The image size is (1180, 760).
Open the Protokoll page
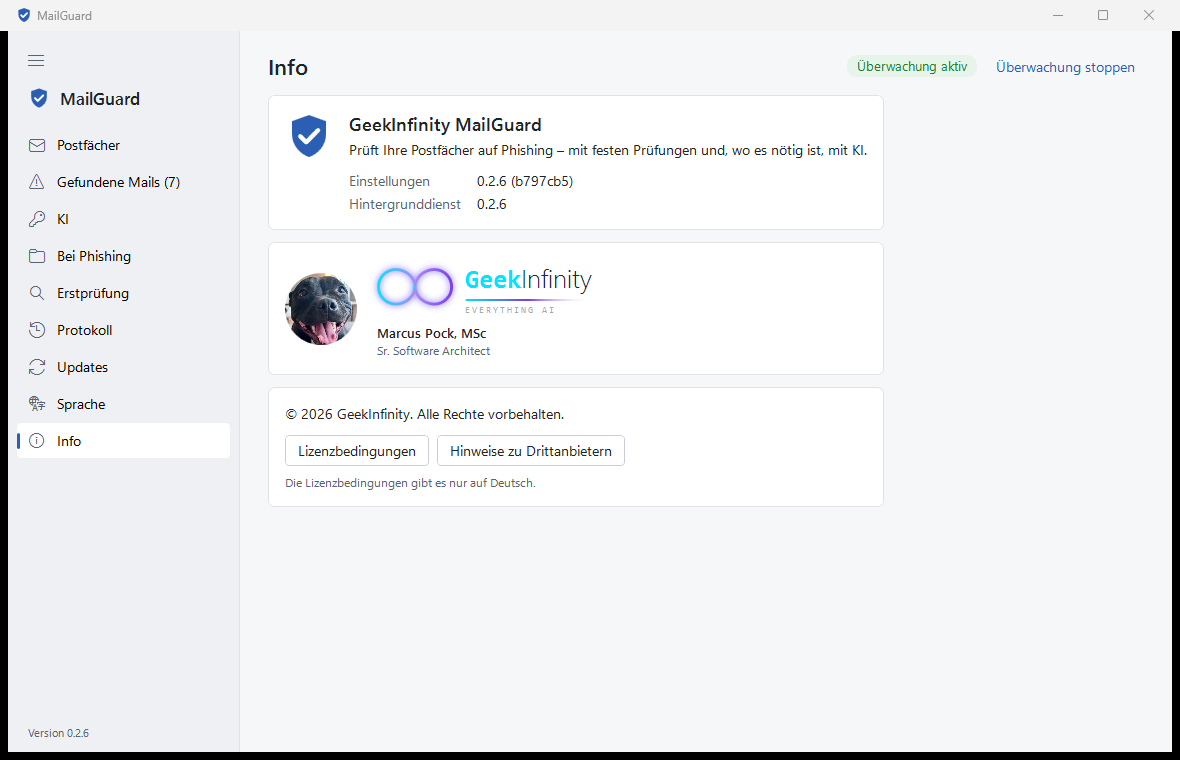[x=123, y=330]
